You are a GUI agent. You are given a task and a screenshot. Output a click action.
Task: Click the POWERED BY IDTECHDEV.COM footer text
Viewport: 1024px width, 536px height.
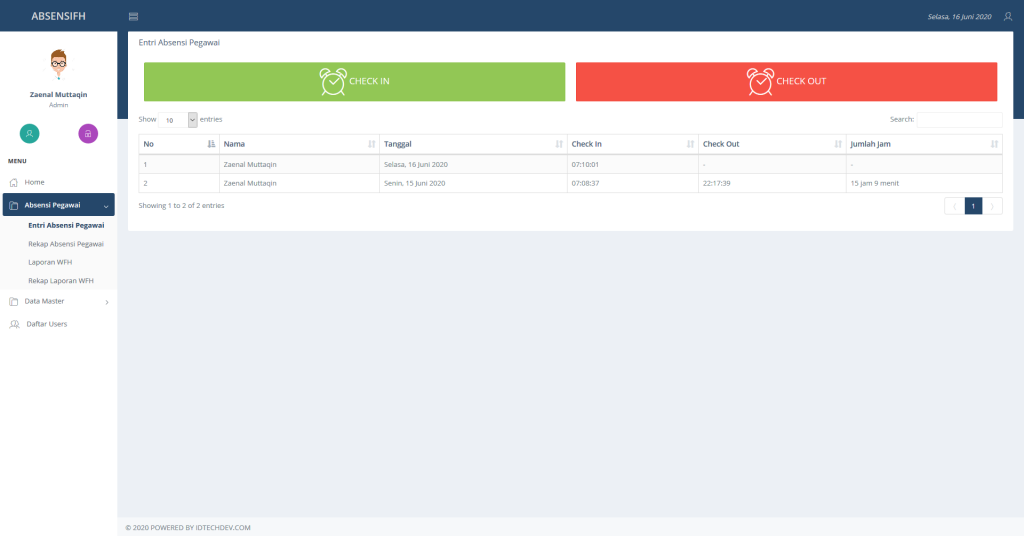click(x=200, y=528)
